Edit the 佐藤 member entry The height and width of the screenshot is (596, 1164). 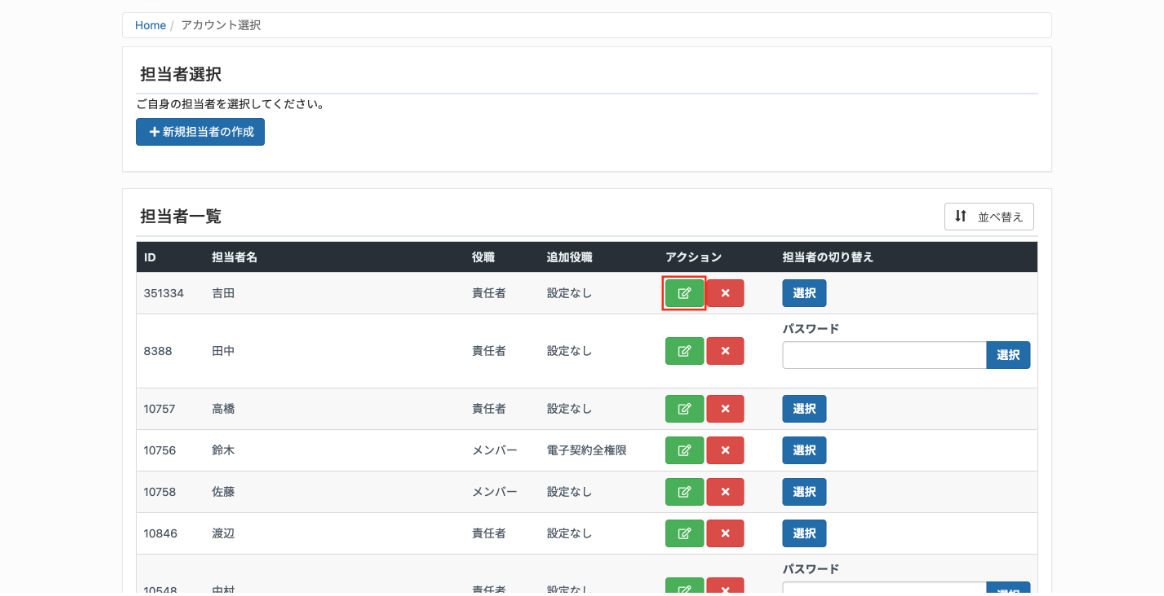pos(684,492)
